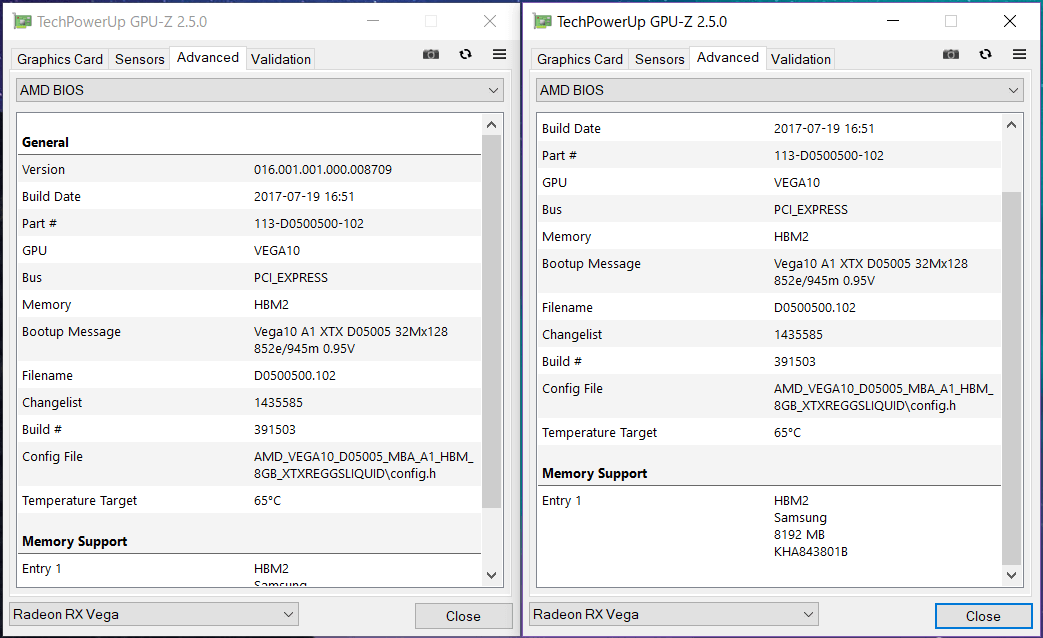Viewport: 1043px width, 638px height.
Task: Select Memory HBM2 value in left window
Action: (271, 305)
